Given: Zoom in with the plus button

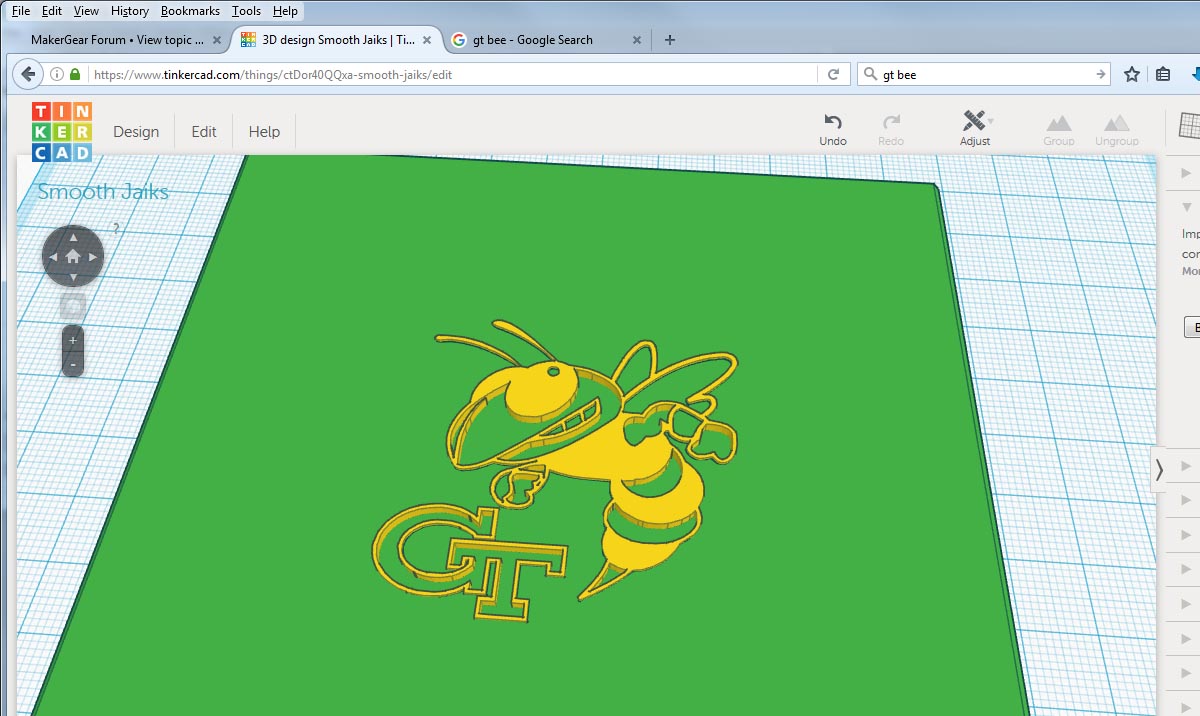Looking at the screenshot, I should 73,340.
